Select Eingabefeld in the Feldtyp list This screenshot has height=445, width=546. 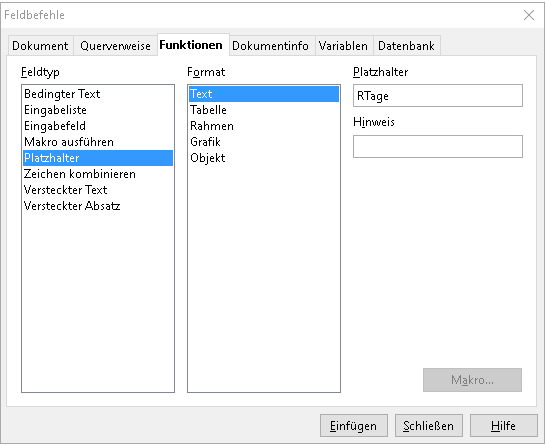click(98, 126)
